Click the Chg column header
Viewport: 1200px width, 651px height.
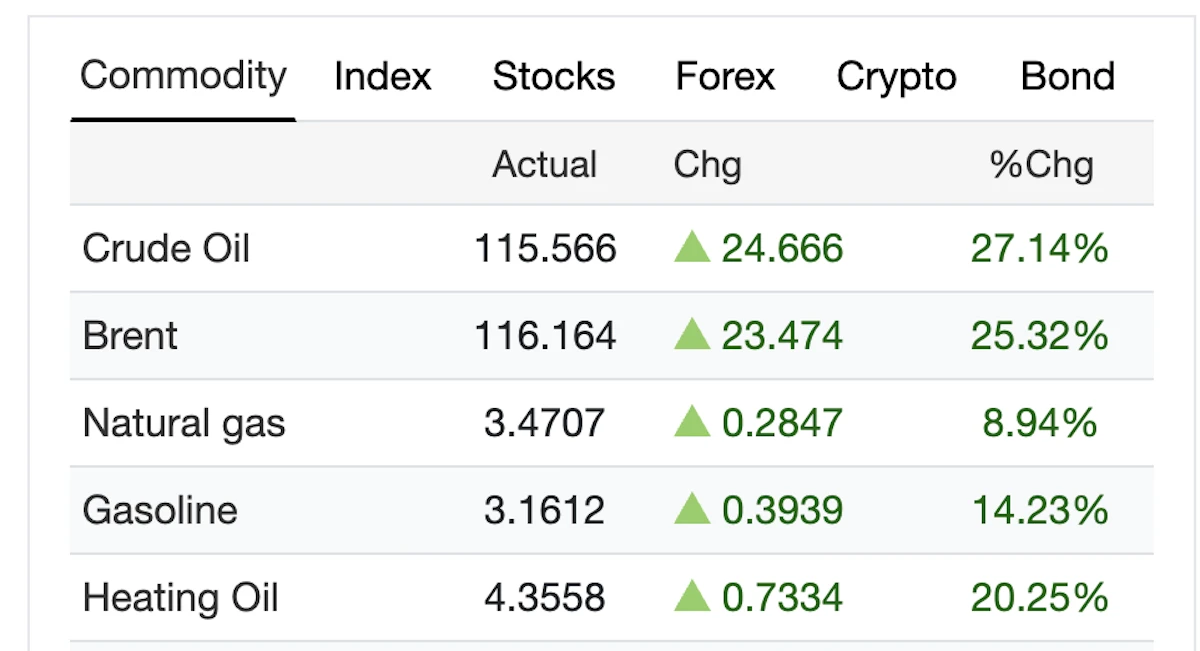click(707, 165)
